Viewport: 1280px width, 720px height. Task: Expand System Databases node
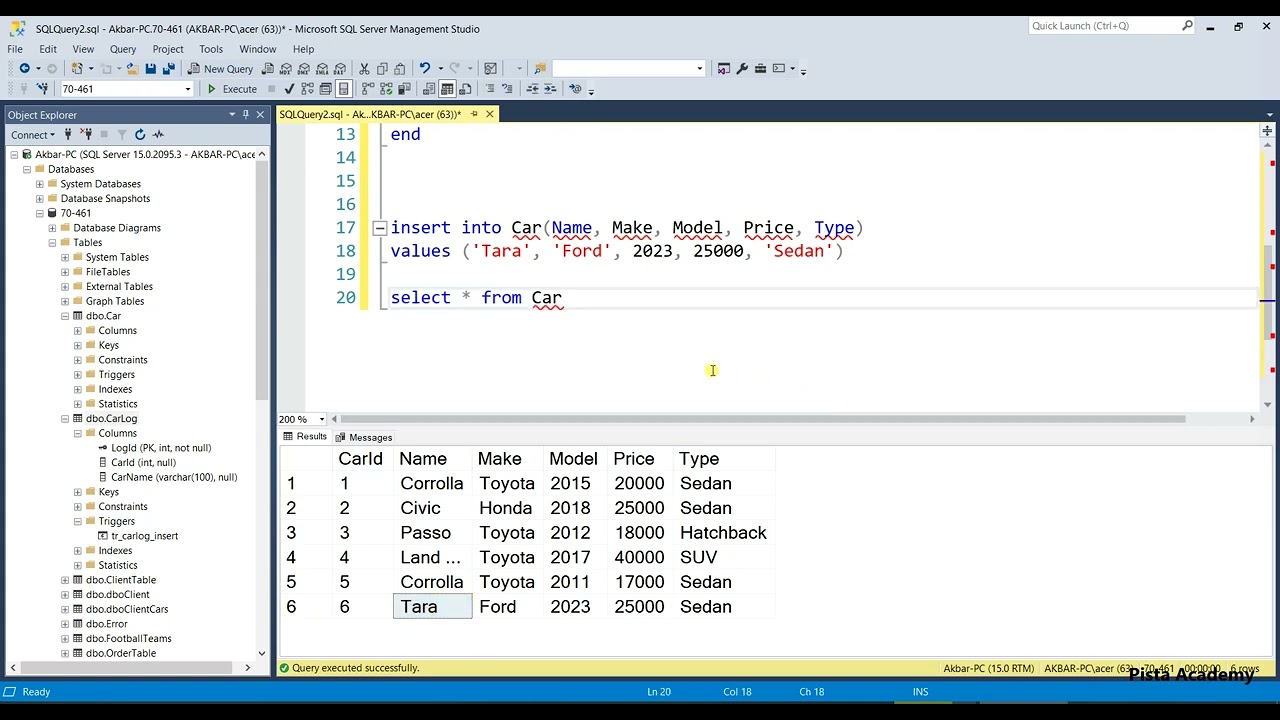[40, 184]
